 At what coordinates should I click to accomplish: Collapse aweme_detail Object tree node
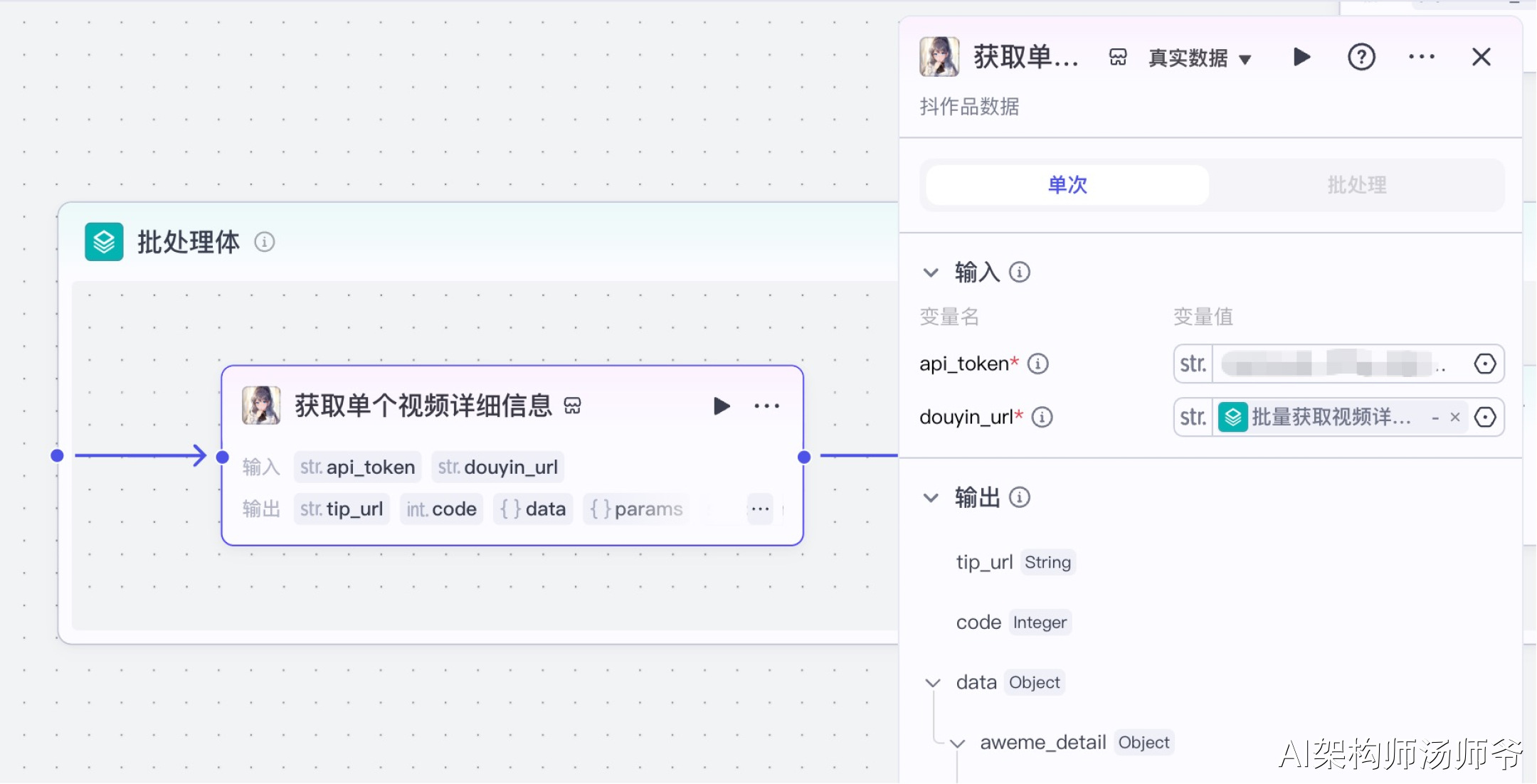pos(958,743)
